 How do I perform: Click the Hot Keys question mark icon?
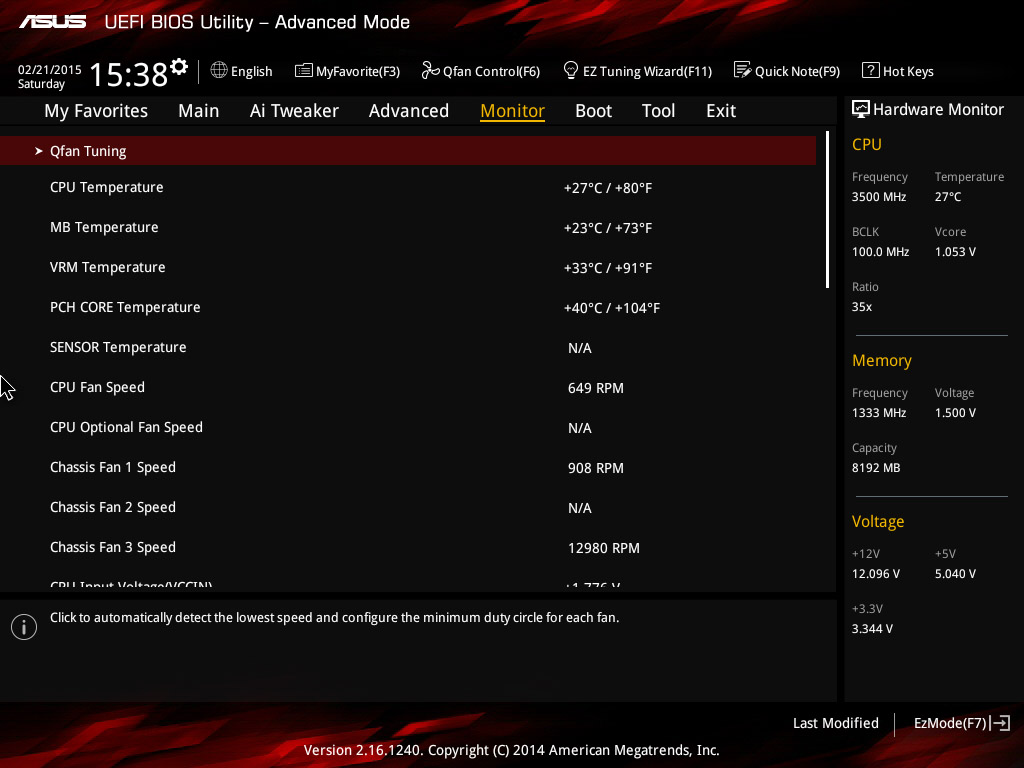(871, 70)
